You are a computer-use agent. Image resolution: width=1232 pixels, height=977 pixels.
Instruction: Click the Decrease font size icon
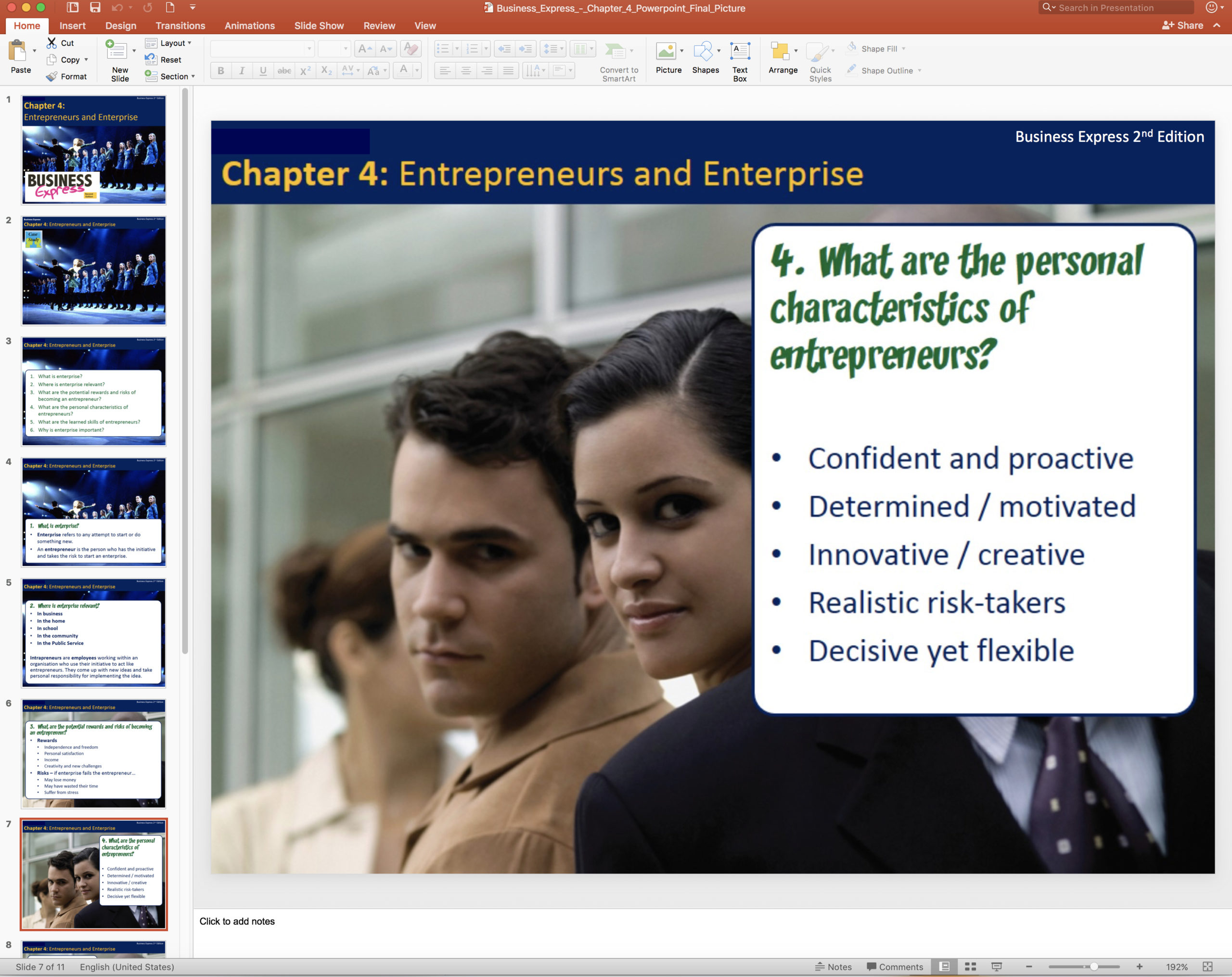point(385,49)
